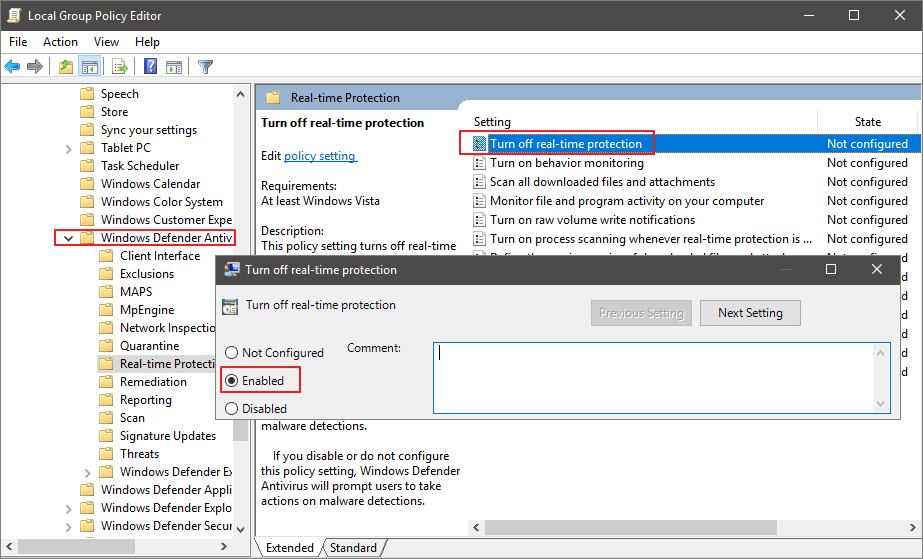Click the Next Setting button
The width and height of the screenshot is (923, 559).
pos(750,313)
